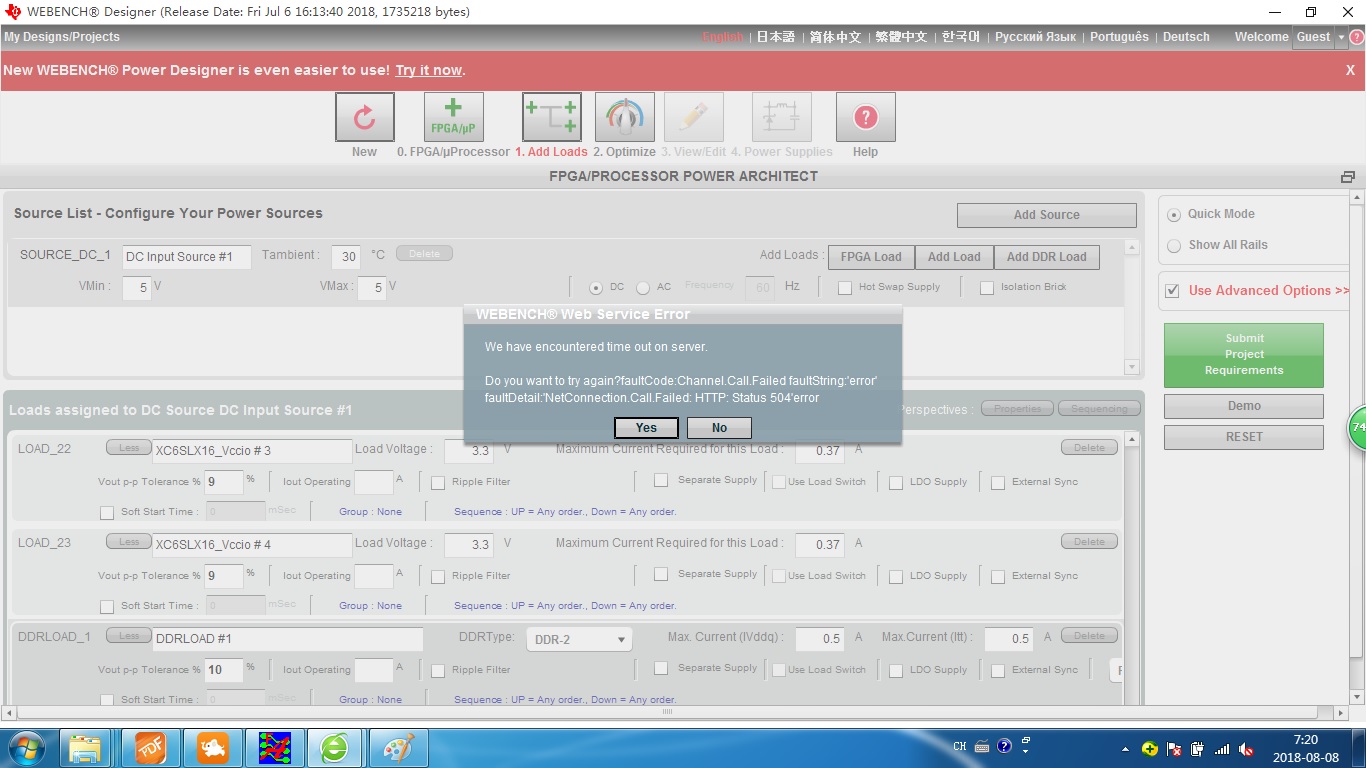Collapse LOAD_22 with its Less button
This screenshot has height=768, width=1366.
click(129, 448)
